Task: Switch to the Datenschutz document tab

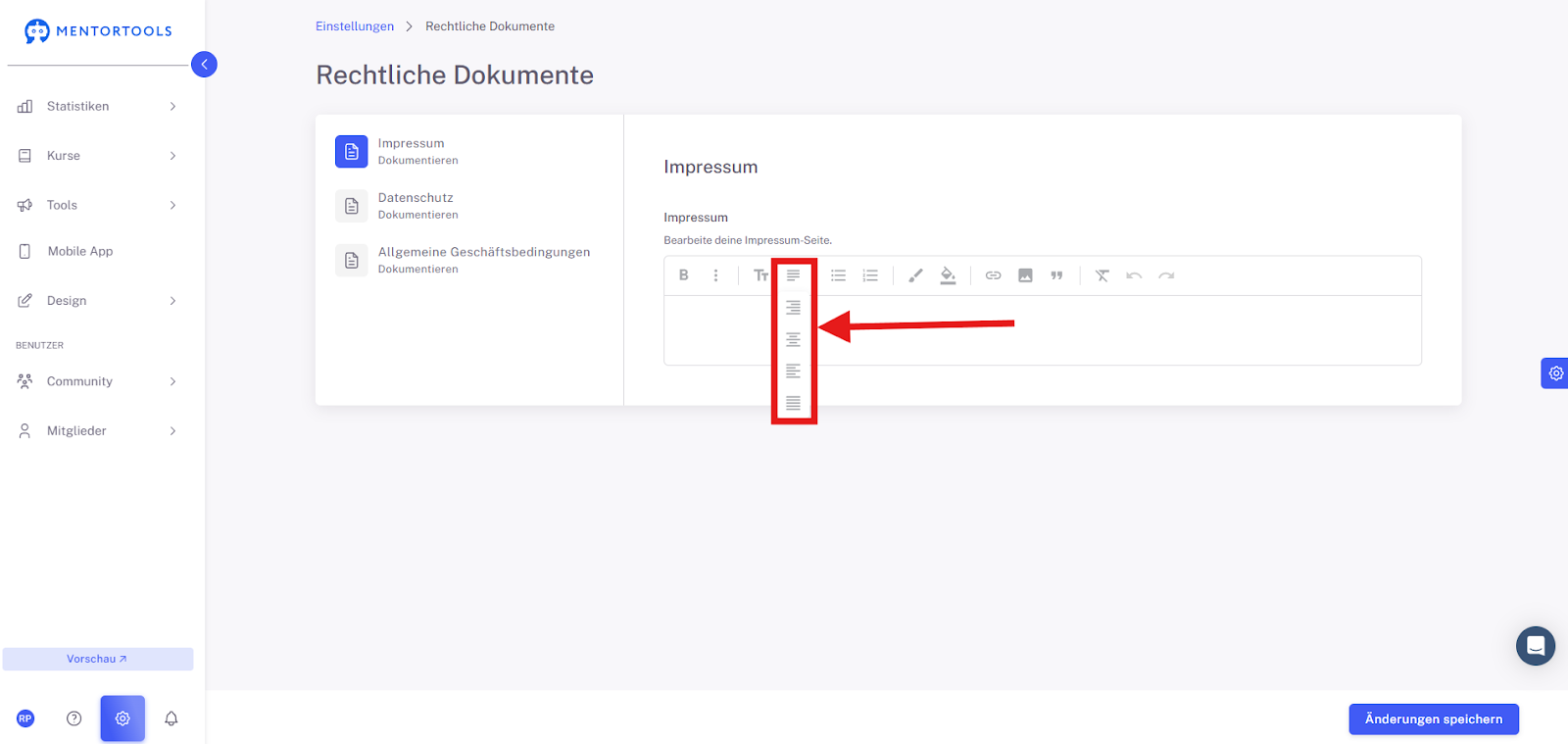Action: click(469, 206)
